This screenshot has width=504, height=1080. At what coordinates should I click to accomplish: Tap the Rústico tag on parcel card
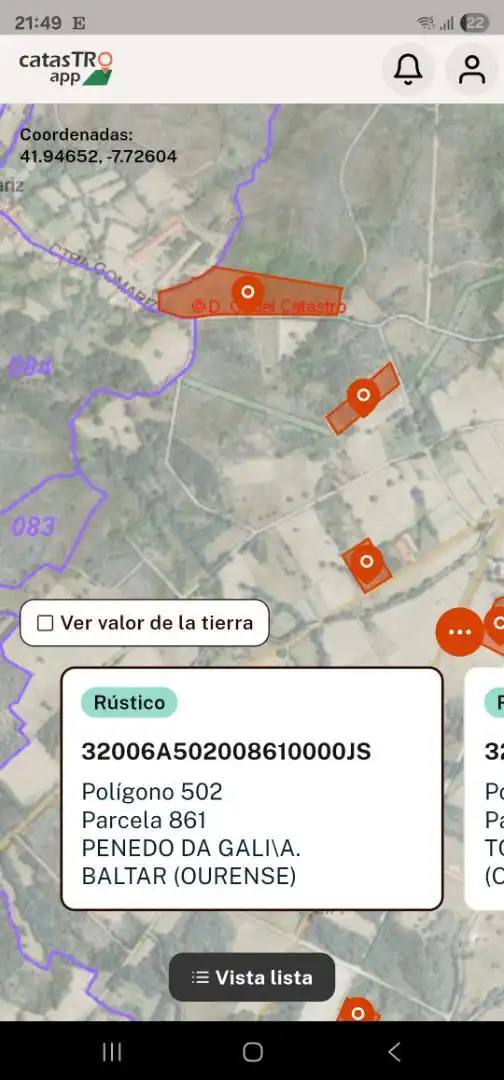click(x=129, y=703)
